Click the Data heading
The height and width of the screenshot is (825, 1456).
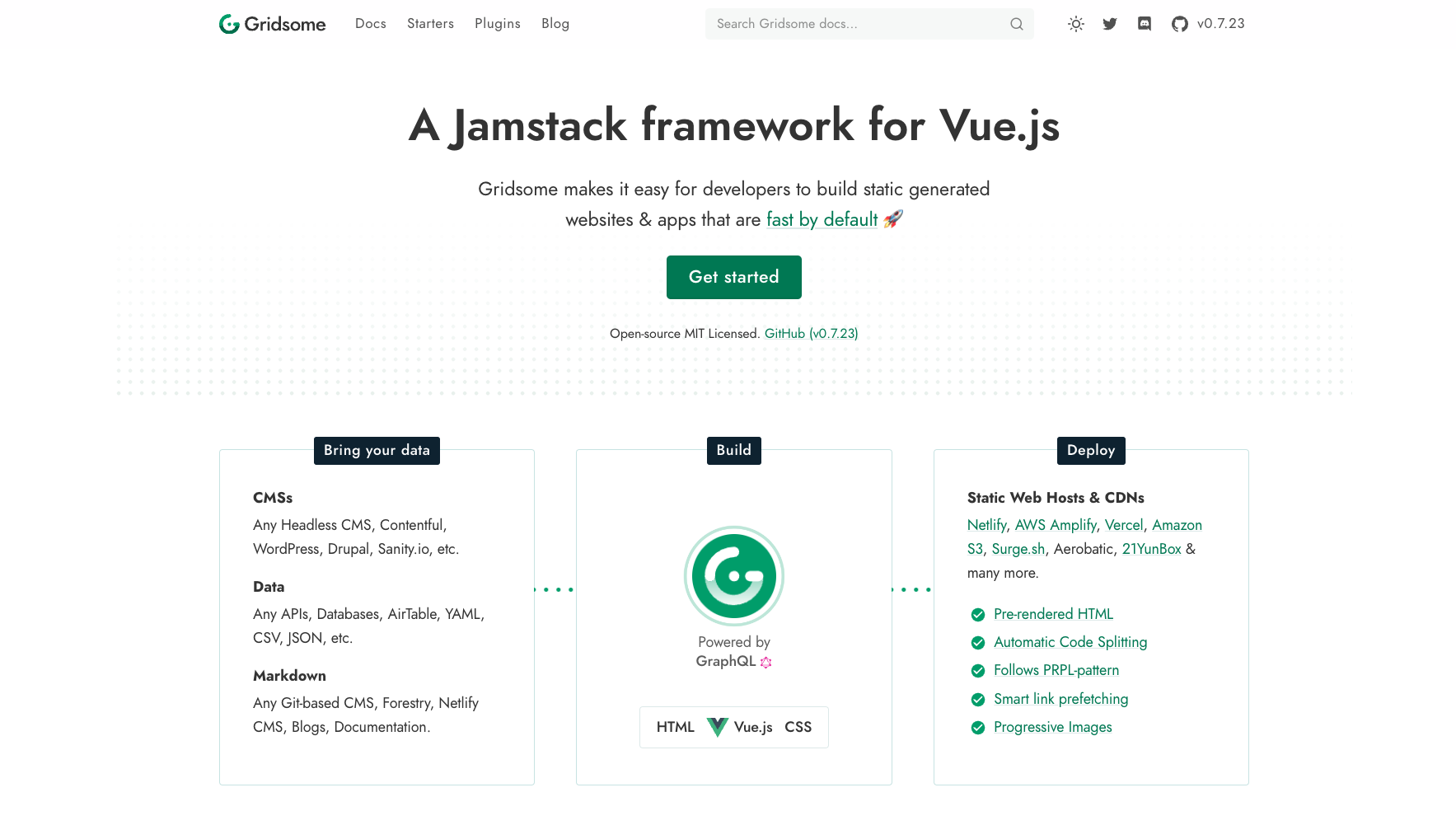269,587
